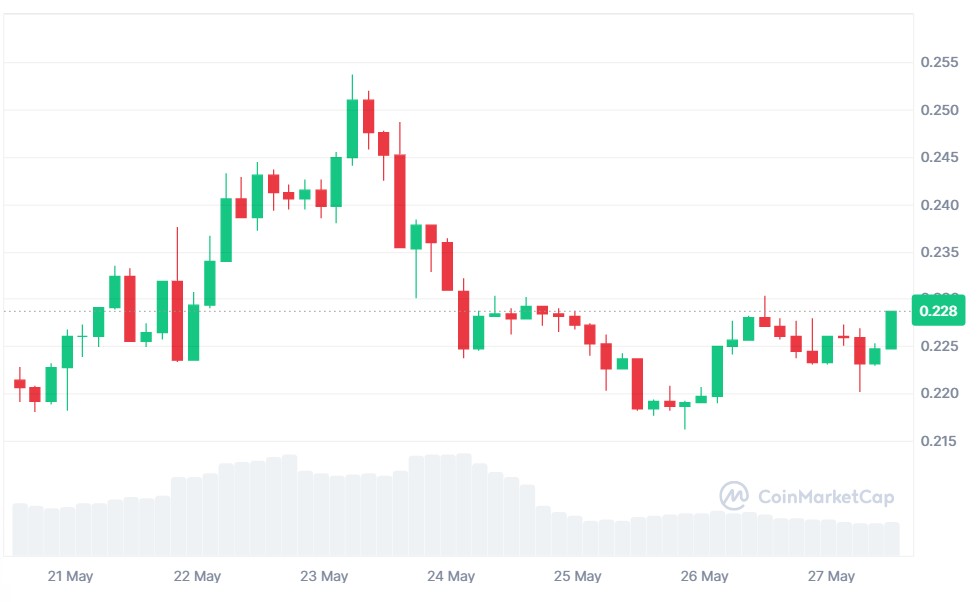
Task: Select the 22 May date label
Action: pyautogui.click(x=197, y=577)
